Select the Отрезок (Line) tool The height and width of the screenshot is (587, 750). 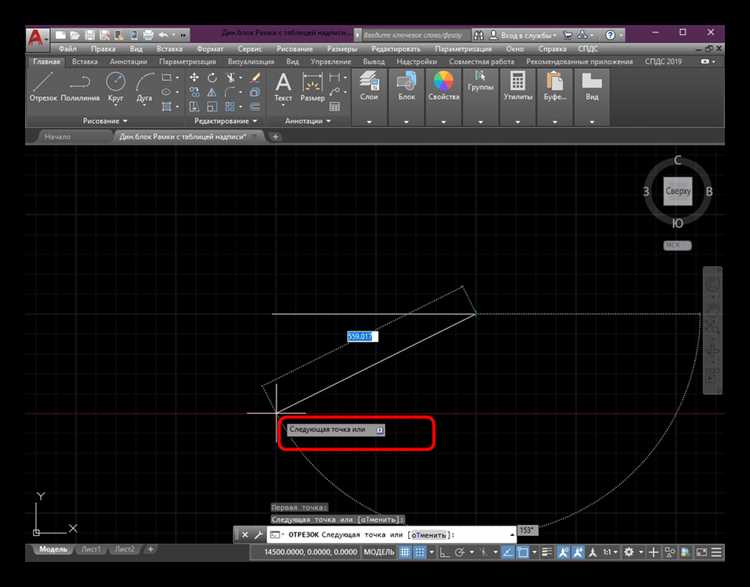pos(43,87)
